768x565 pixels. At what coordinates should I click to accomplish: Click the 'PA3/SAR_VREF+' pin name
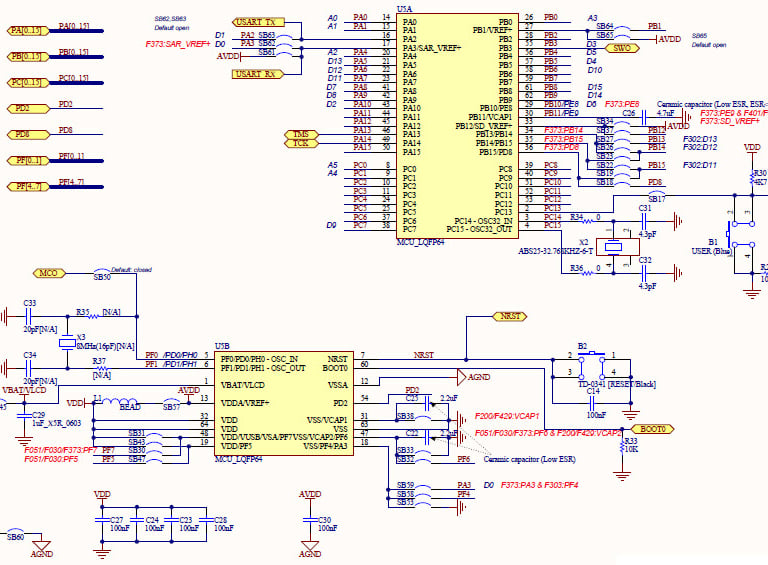[432, 48]
